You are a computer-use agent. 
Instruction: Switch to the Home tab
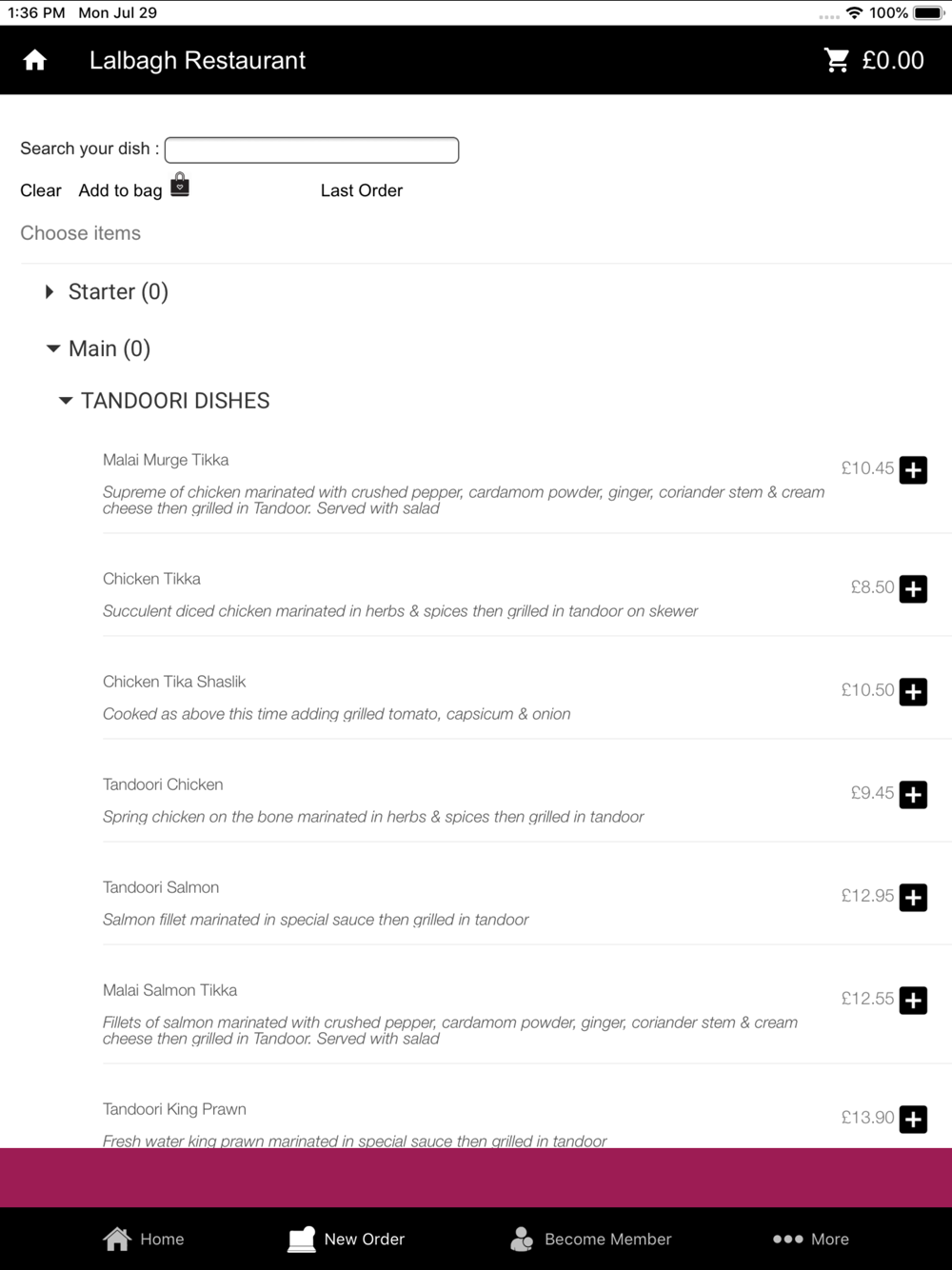coord(144,1239)
